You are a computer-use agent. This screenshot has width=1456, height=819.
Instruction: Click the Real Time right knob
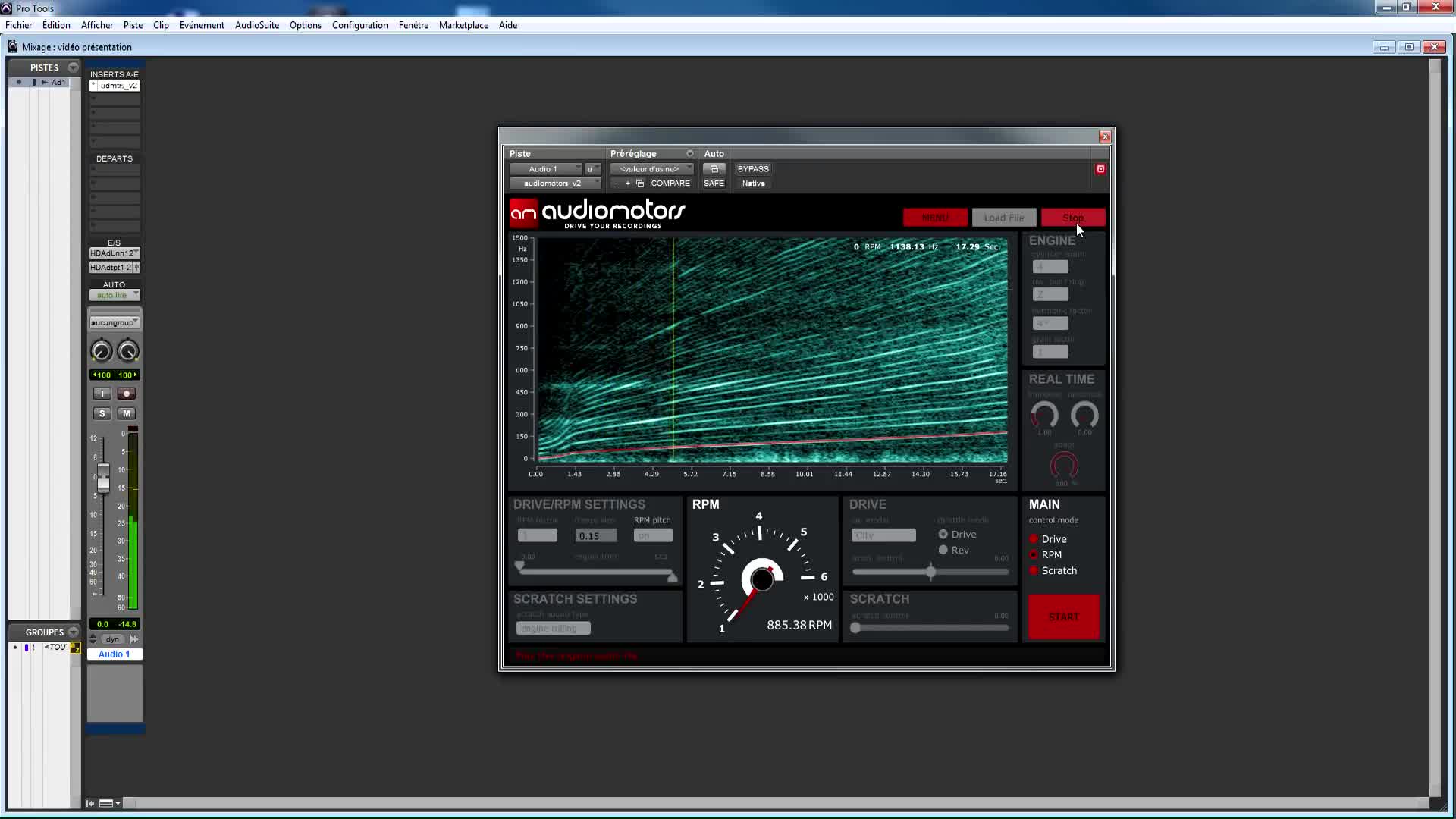click(x=1084, y=416)
